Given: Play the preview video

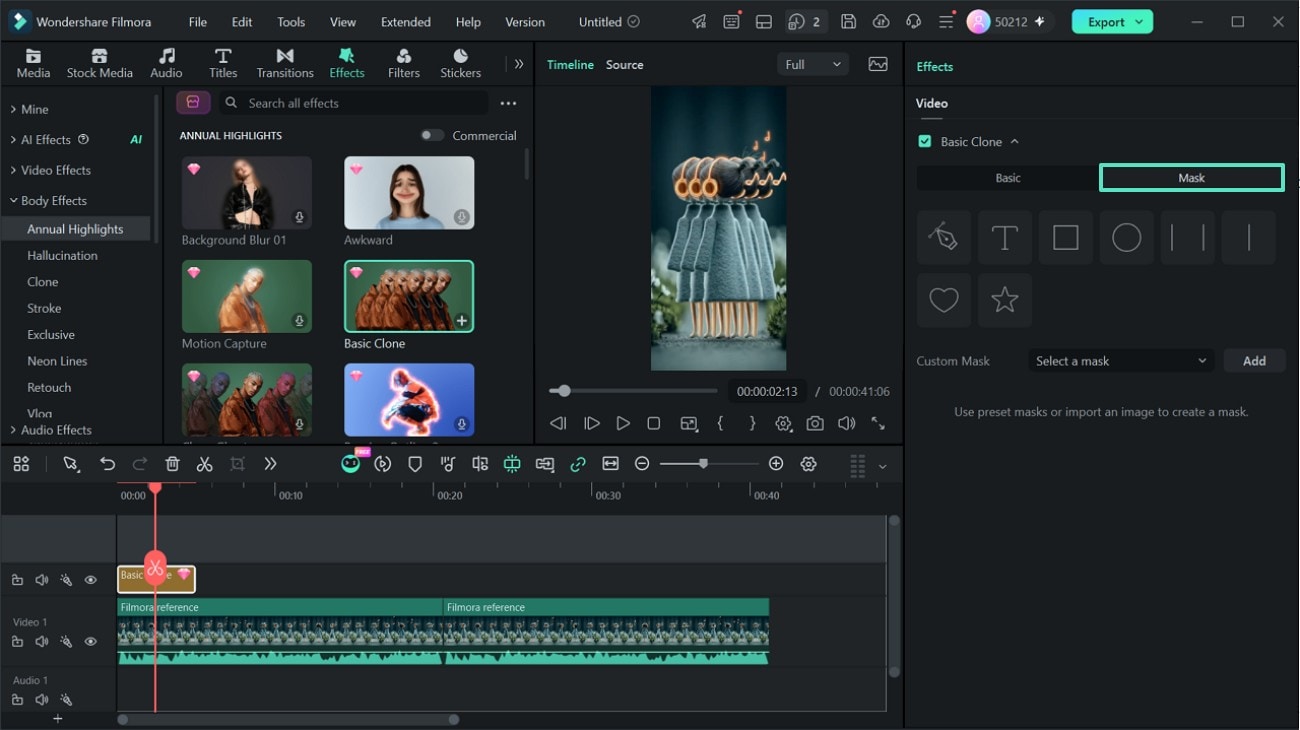Looking at the screenshot, I should tap(623, 424).
